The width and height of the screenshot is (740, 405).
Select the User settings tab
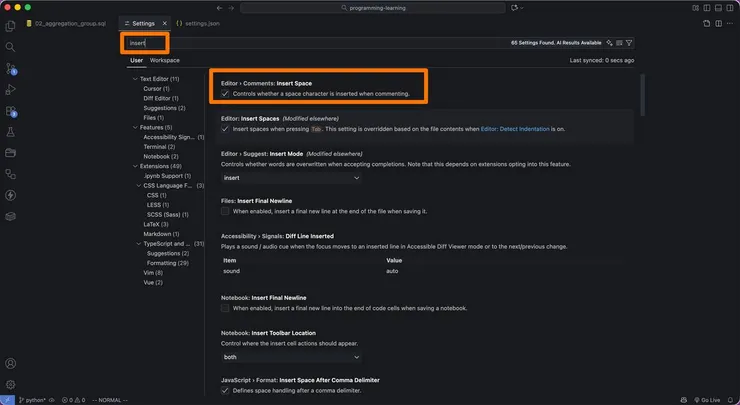[x=136, y=60]
